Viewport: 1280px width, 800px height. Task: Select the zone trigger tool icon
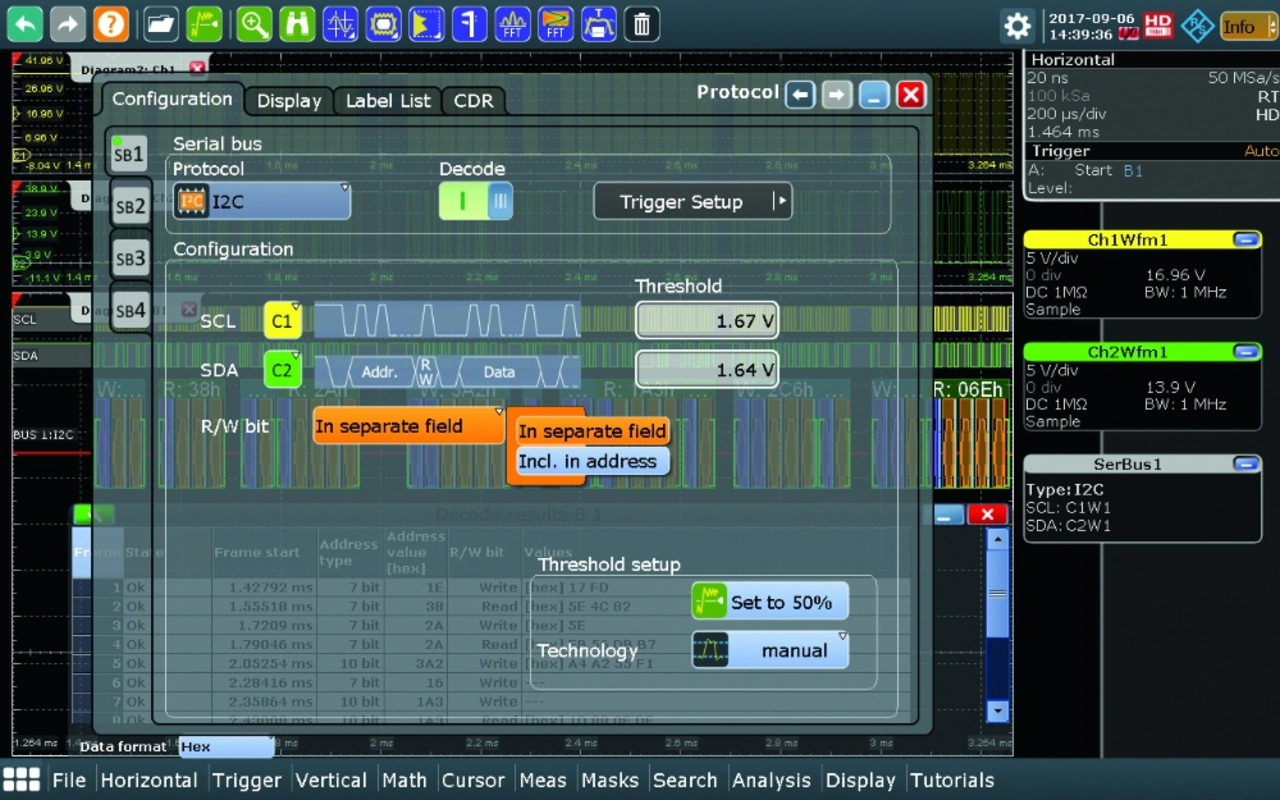click(598, 23)
